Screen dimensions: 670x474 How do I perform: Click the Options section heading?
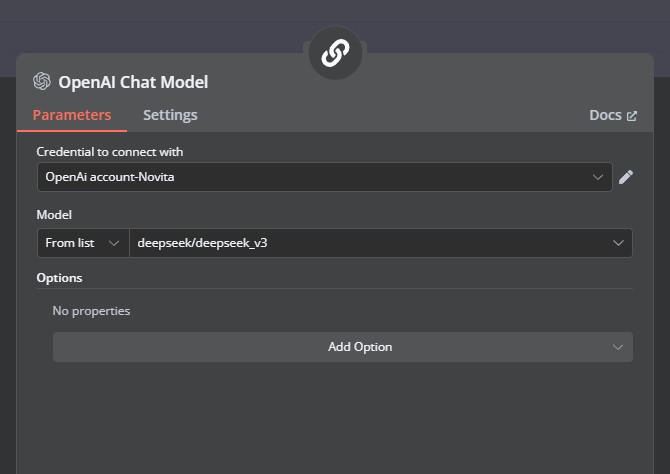[x=59, y=278]
